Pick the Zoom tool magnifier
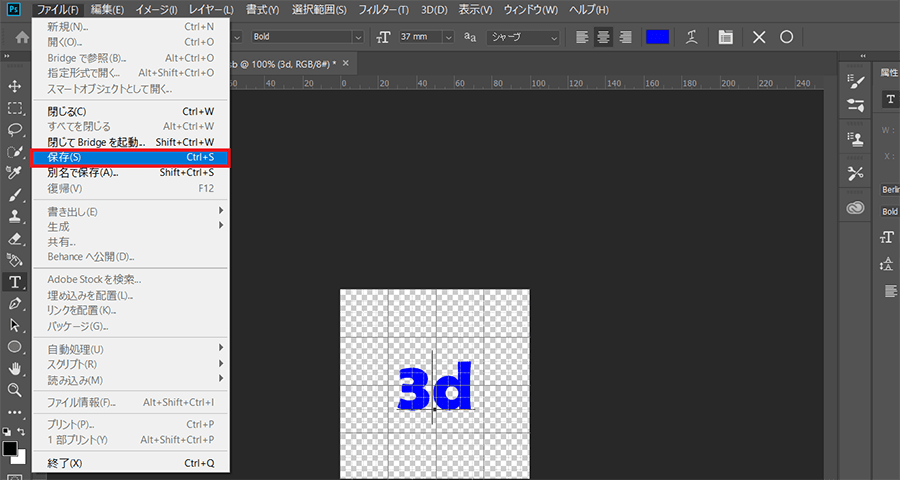The height and width of the screenshot is (480, 900). coord(15,390)
